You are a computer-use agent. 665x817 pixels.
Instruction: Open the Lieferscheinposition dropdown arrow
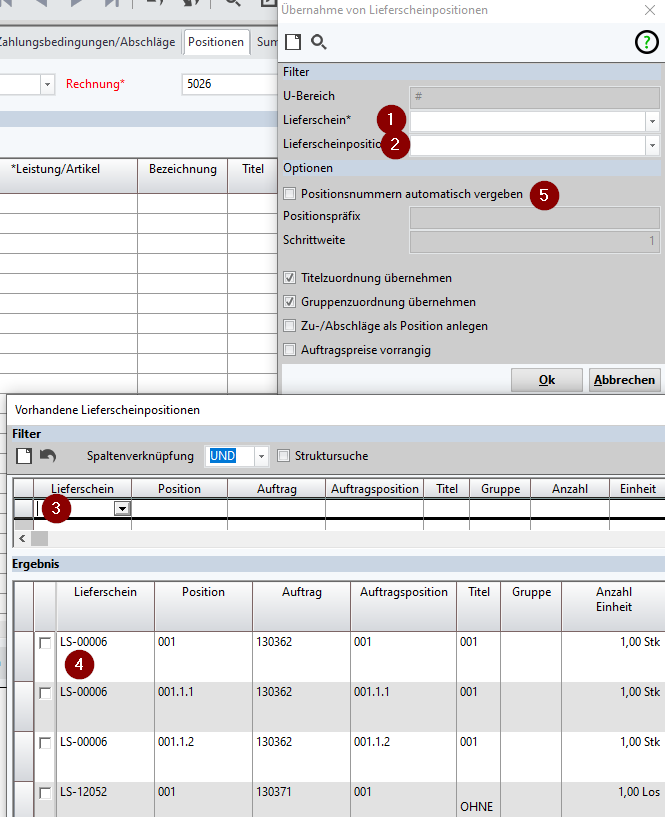pyautogui.click(x=652, y=145)
